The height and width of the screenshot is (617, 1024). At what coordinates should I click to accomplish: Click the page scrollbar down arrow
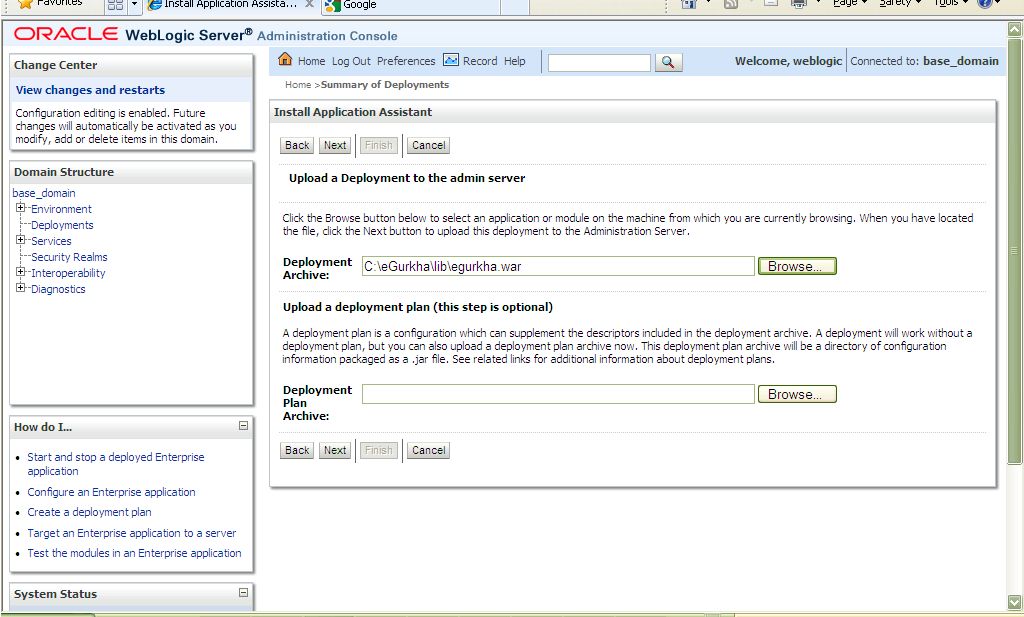coord(1014,602)
